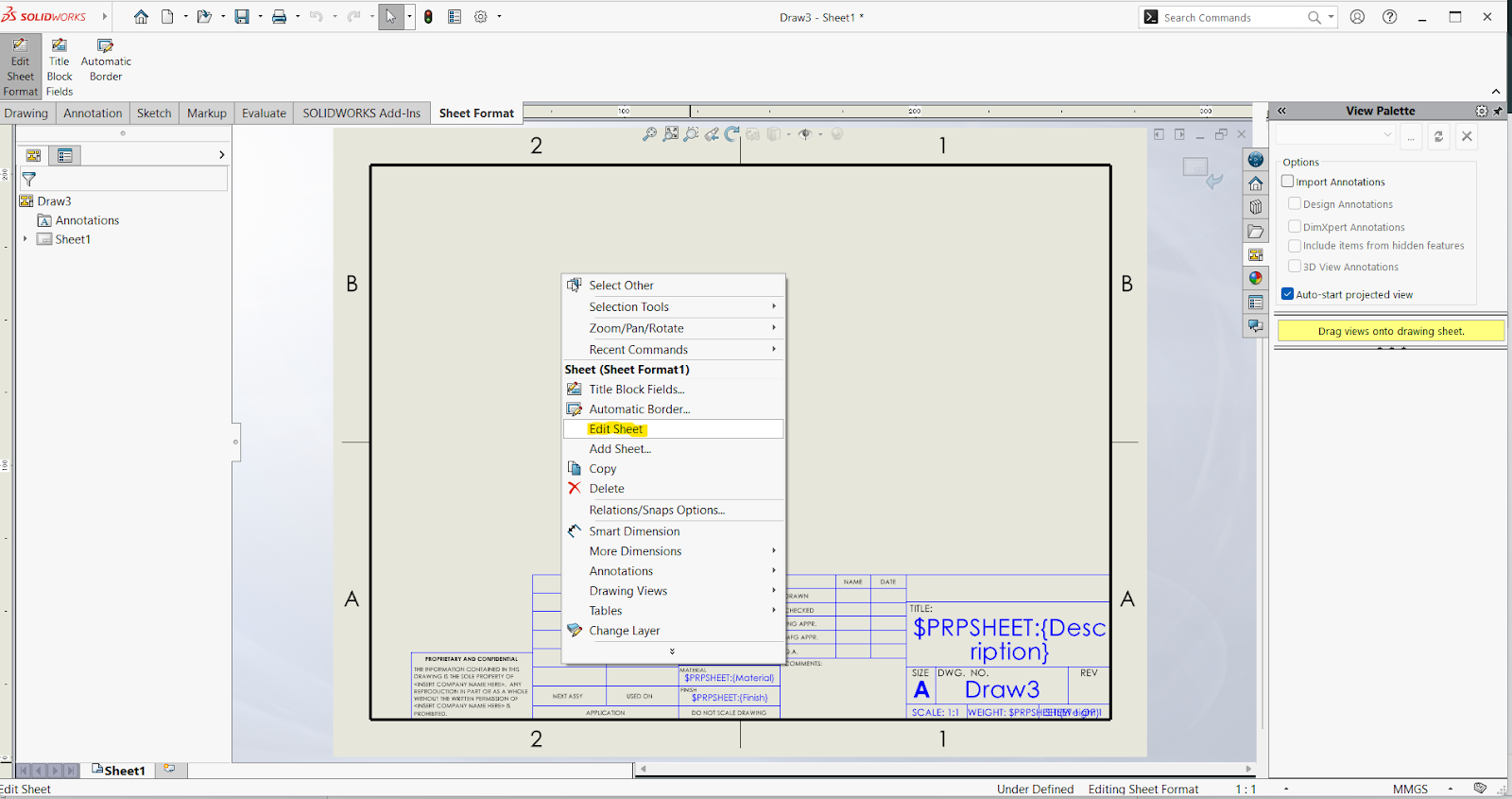
Task: Enable Import Annotations checkbox
Action: [x=1287, y=182]
